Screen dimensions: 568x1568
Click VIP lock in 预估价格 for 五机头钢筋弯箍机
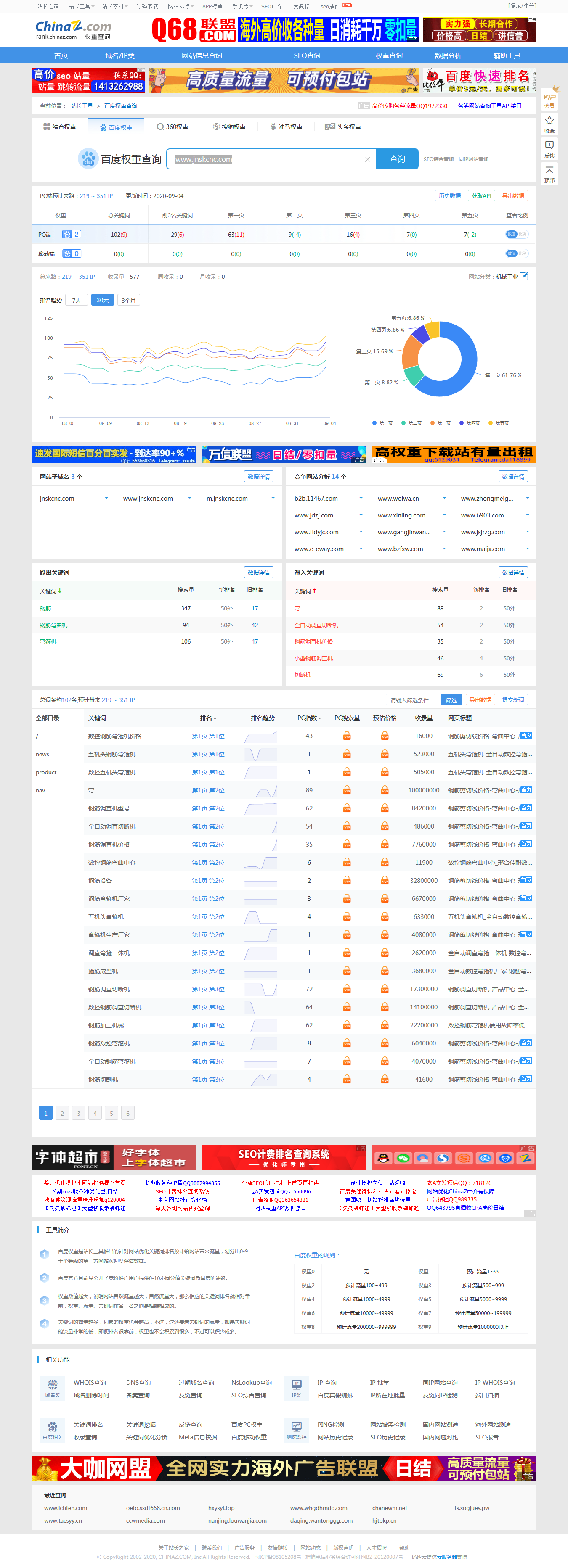tap(385, 754)
